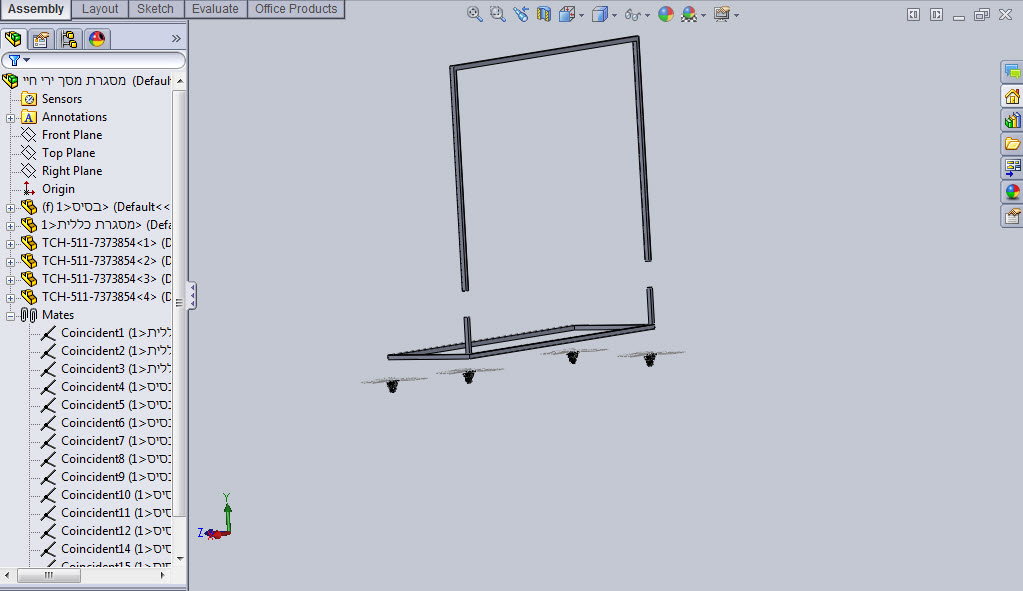Expand the Annotations tree node

[11, 117]
